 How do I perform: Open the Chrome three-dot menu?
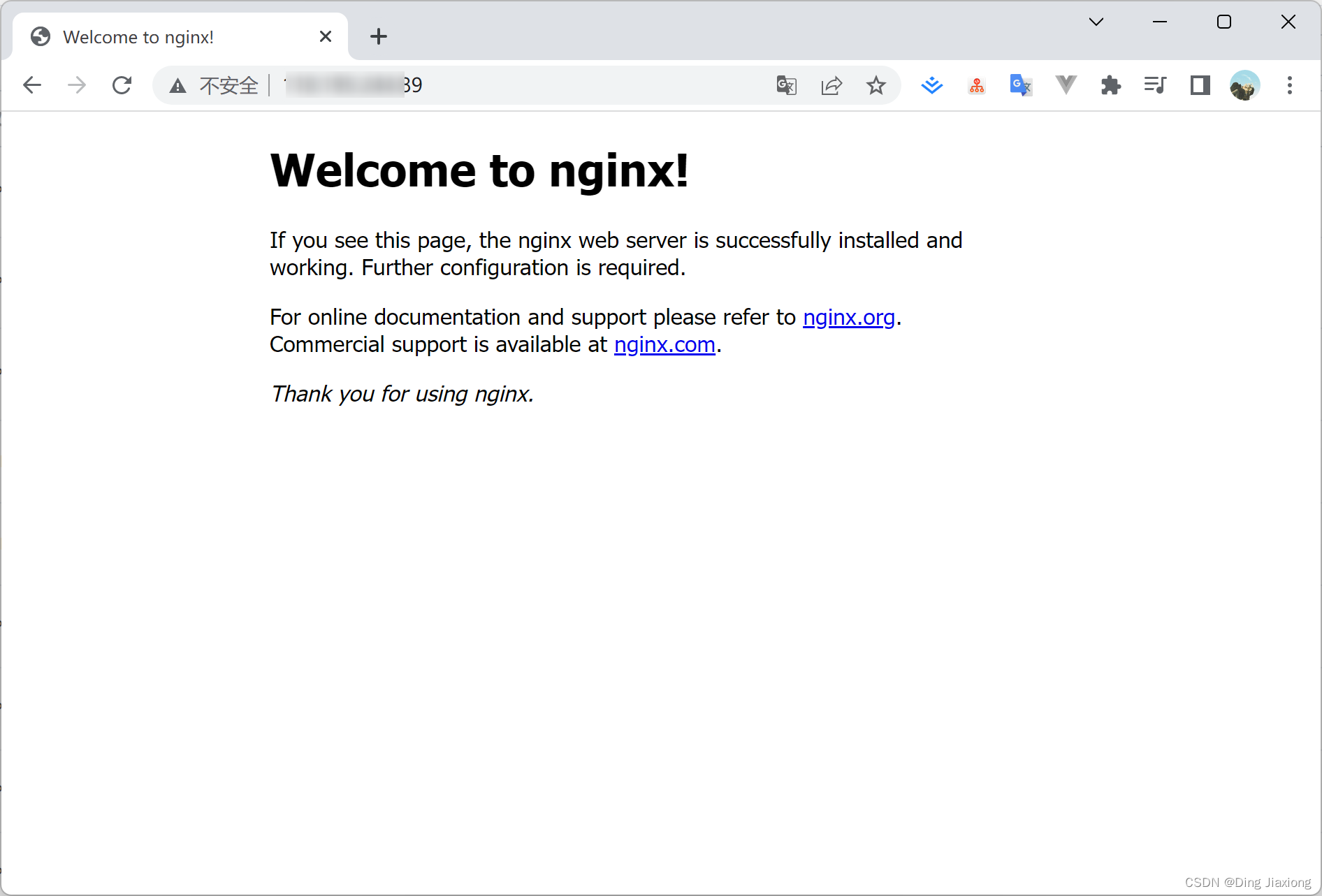click(x=1290, y=85)
